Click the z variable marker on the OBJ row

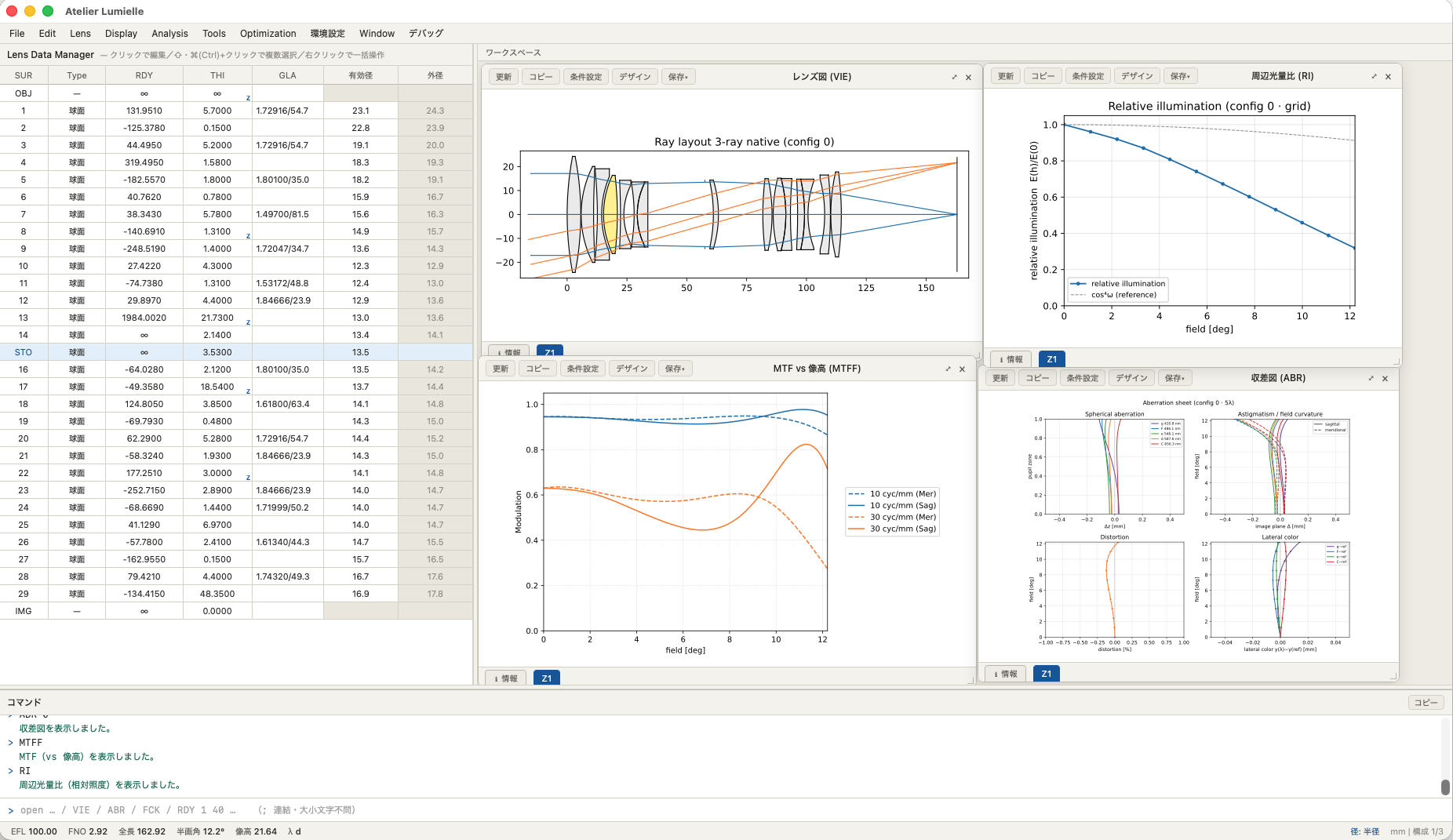(249, 97)
